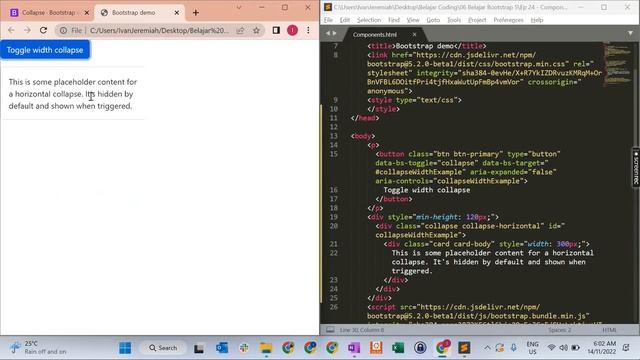Open a new Chrome tab
Screen dimensions: 640x360
pyautogui.click(x=196, y=13)
